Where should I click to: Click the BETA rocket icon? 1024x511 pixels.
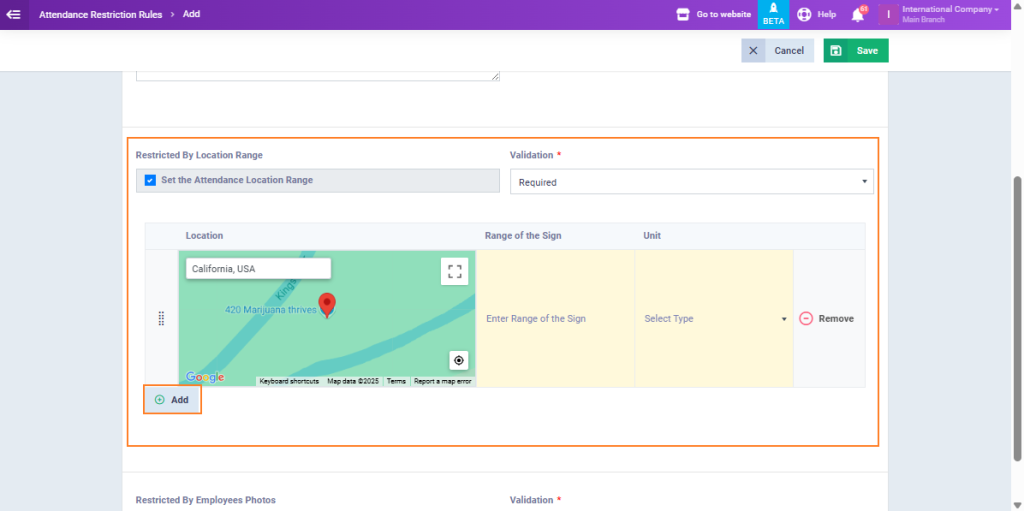coord(773,14)
